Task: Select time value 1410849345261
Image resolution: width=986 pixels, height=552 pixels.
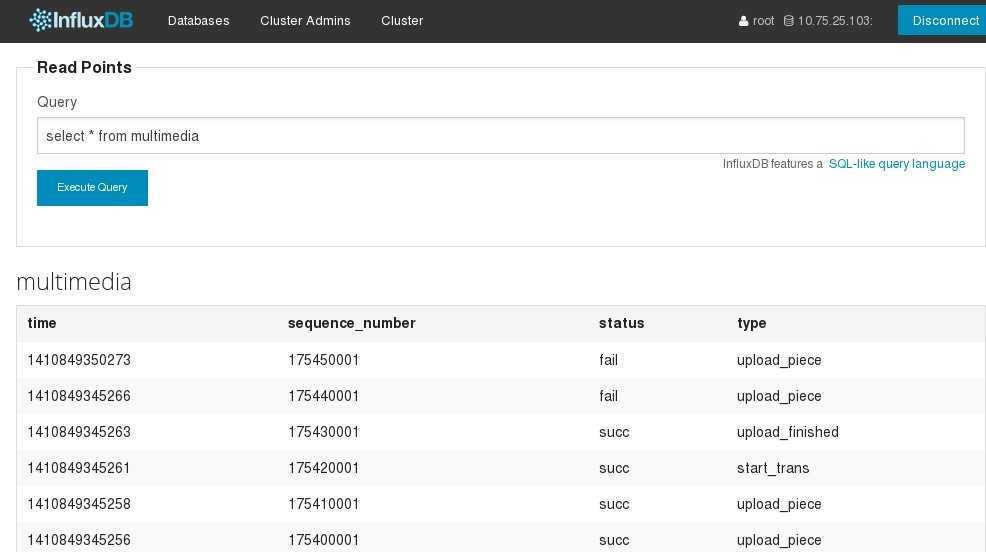Action: pos(79,468)
